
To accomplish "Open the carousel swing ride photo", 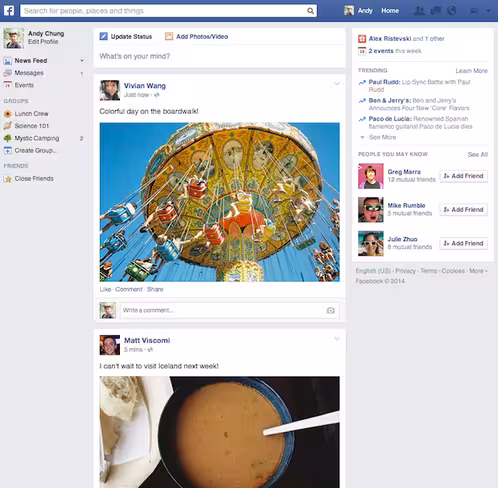I will [x=220, y=202].
